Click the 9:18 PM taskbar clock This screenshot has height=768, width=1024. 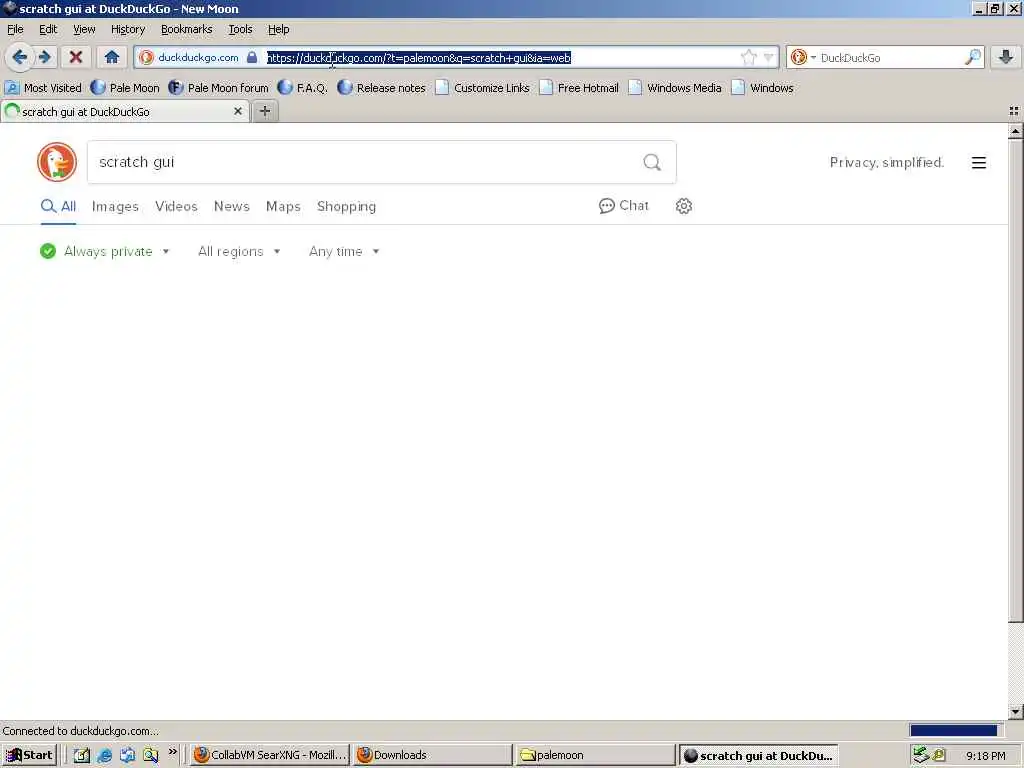pos(985,756)
